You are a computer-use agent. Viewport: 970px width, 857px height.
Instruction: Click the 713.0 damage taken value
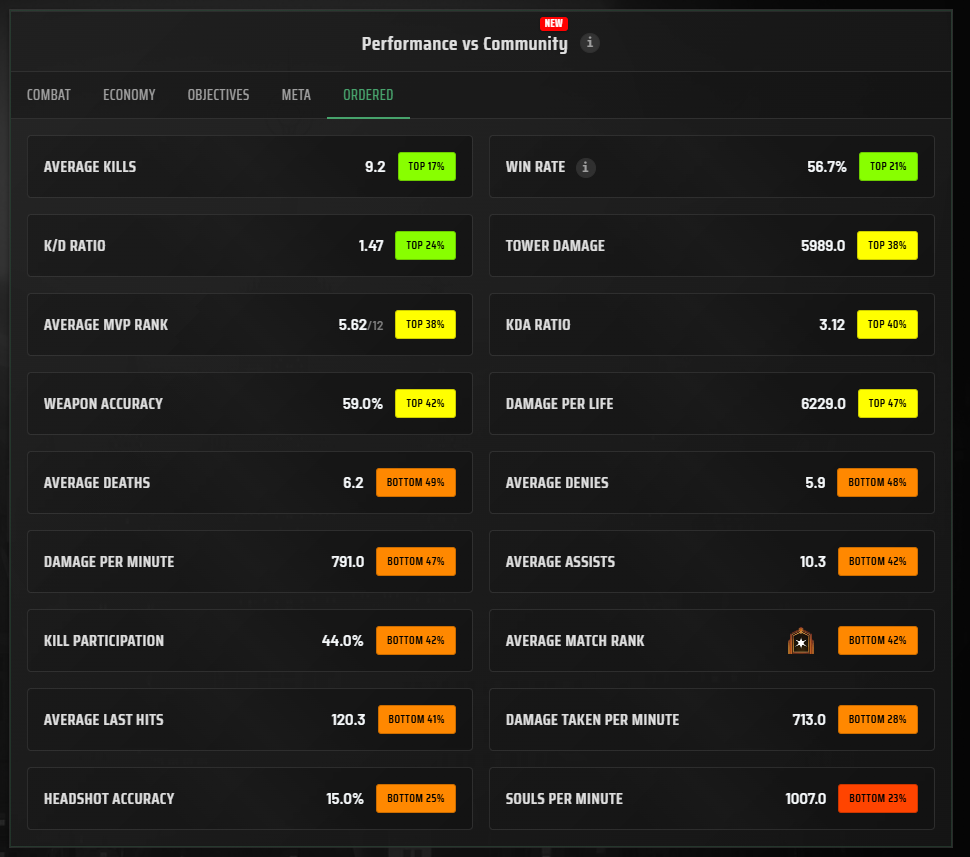[x=809, y=720]
